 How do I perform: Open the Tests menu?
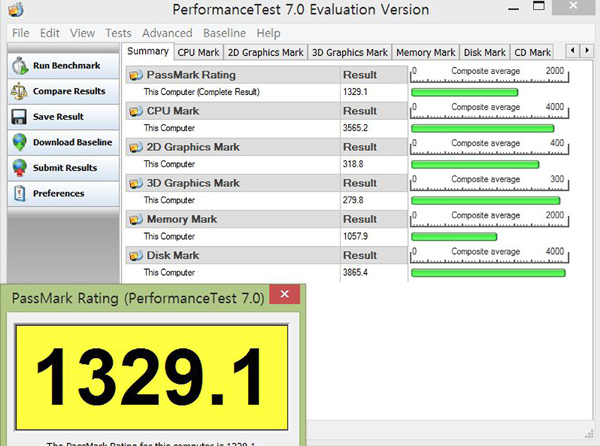[x=118, y=33]
